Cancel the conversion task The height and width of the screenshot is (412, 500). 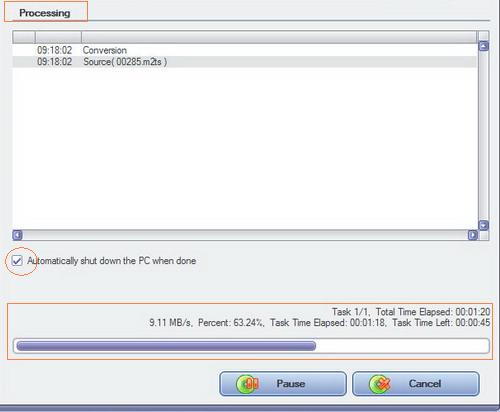(416, 384)
